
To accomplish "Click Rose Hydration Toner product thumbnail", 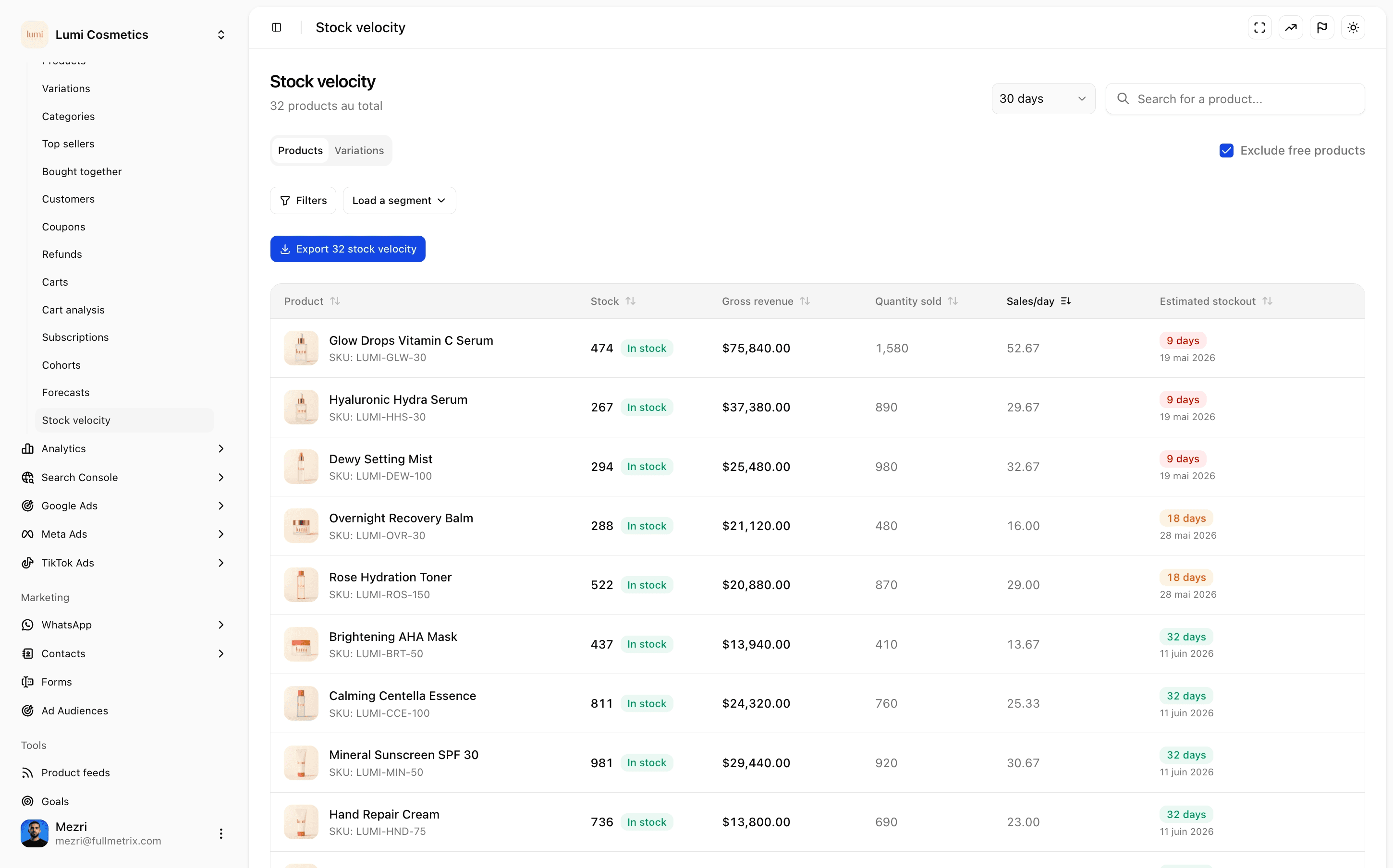I will pyautogui.click(x=301, y=585).
